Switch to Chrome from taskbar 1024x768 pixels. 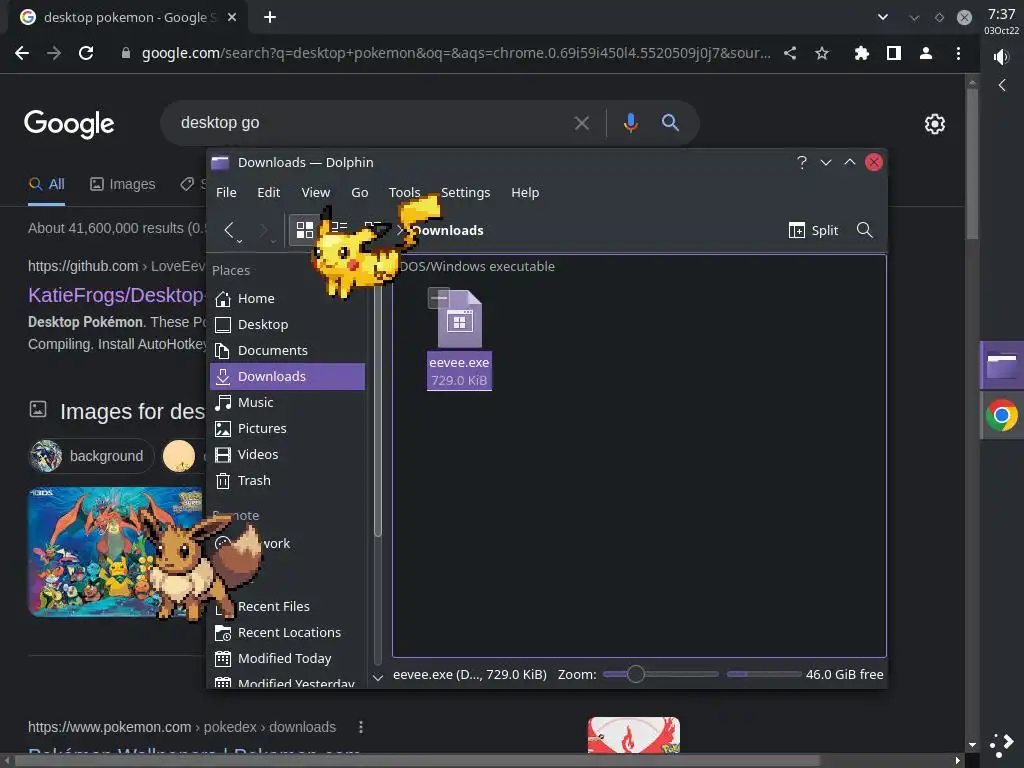tap(1002, 415)
